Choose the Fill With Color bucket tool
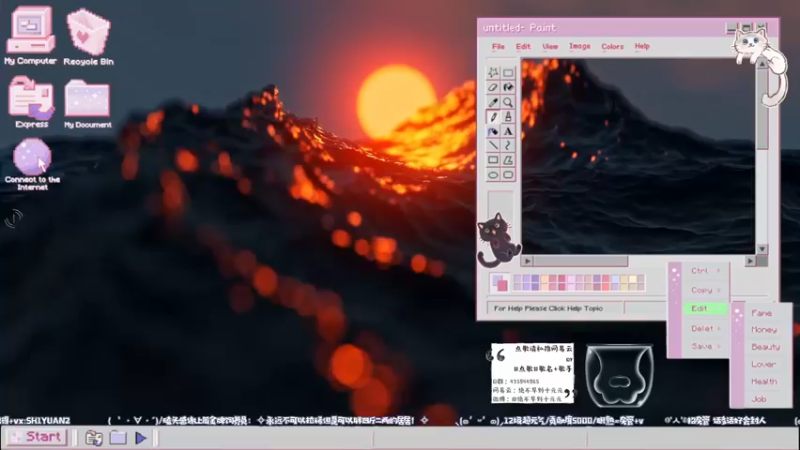Screen dimensions: 800x450 pos(508,87)
